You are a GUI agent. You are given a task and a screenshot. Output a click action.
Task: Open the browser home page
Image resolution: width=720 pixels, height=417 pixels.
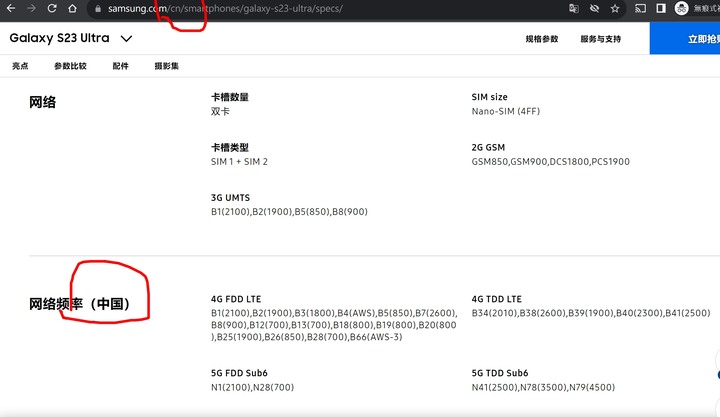click(72, 8)
